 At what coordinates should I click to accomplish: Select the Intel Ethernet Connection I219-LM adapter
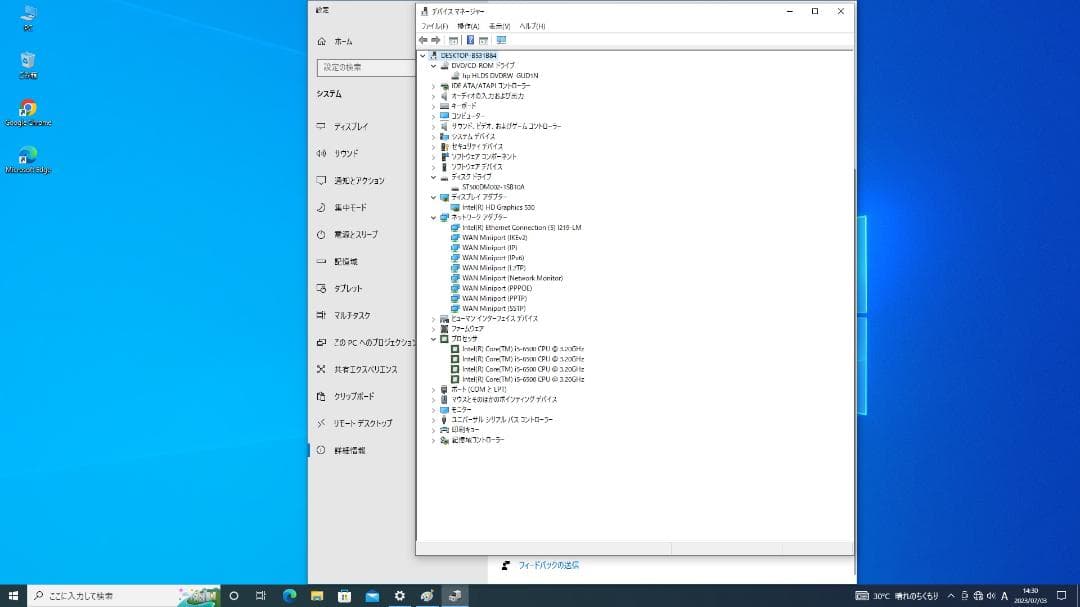[520, 227]
